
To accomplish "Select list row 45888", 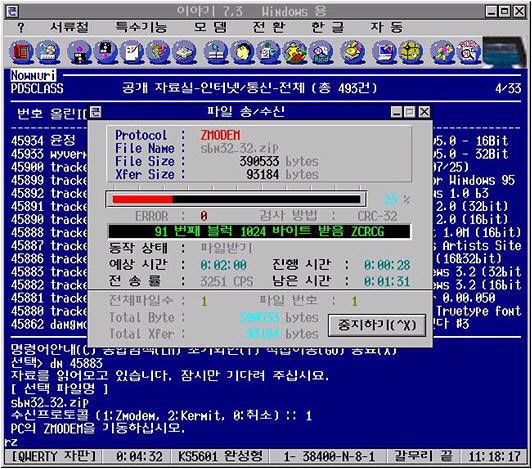I will (x=49, y=232).
